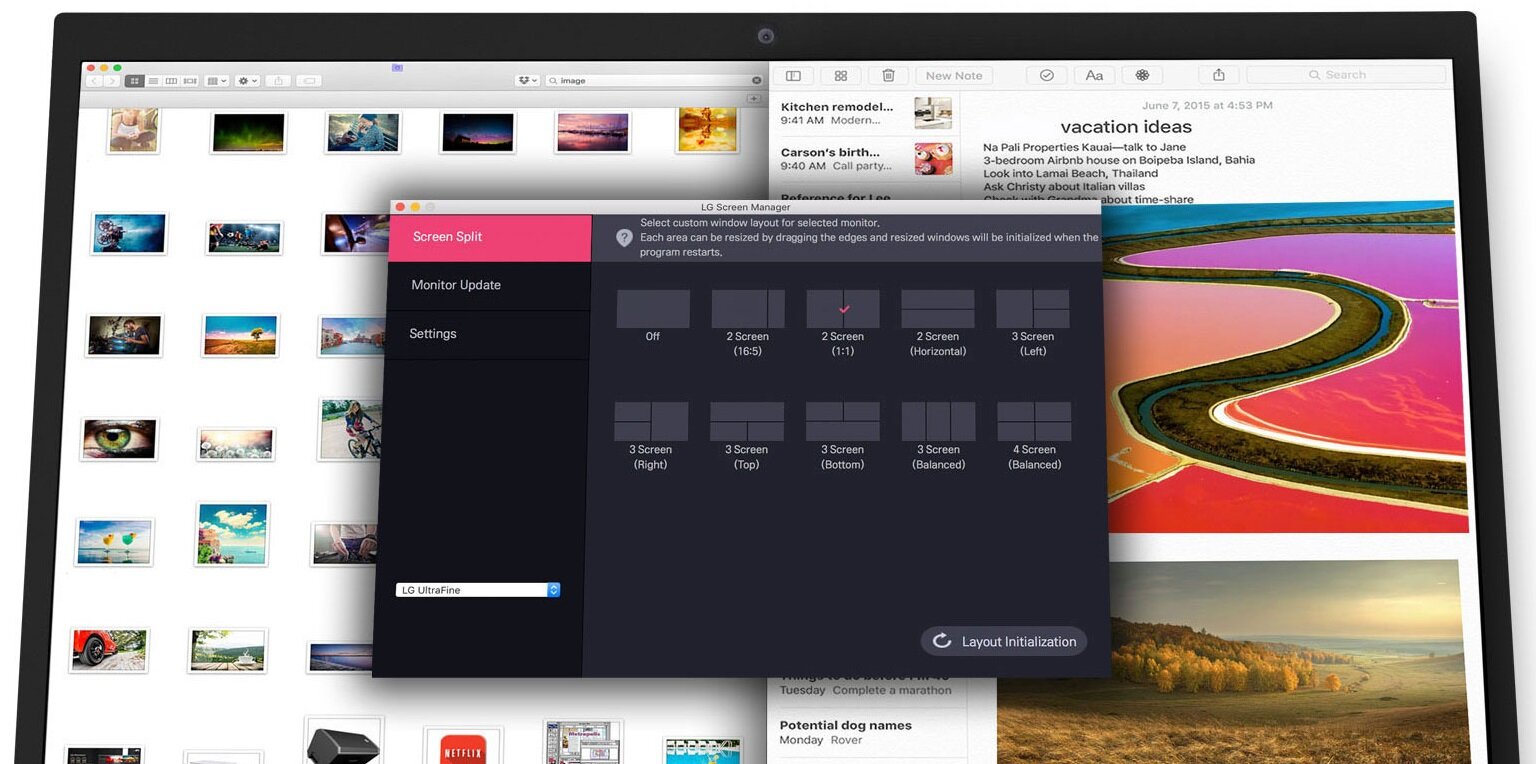The width and height of the screenshot is (1536, 764).
Task: Open the green eye photo thumbnail
Action: 120,439
